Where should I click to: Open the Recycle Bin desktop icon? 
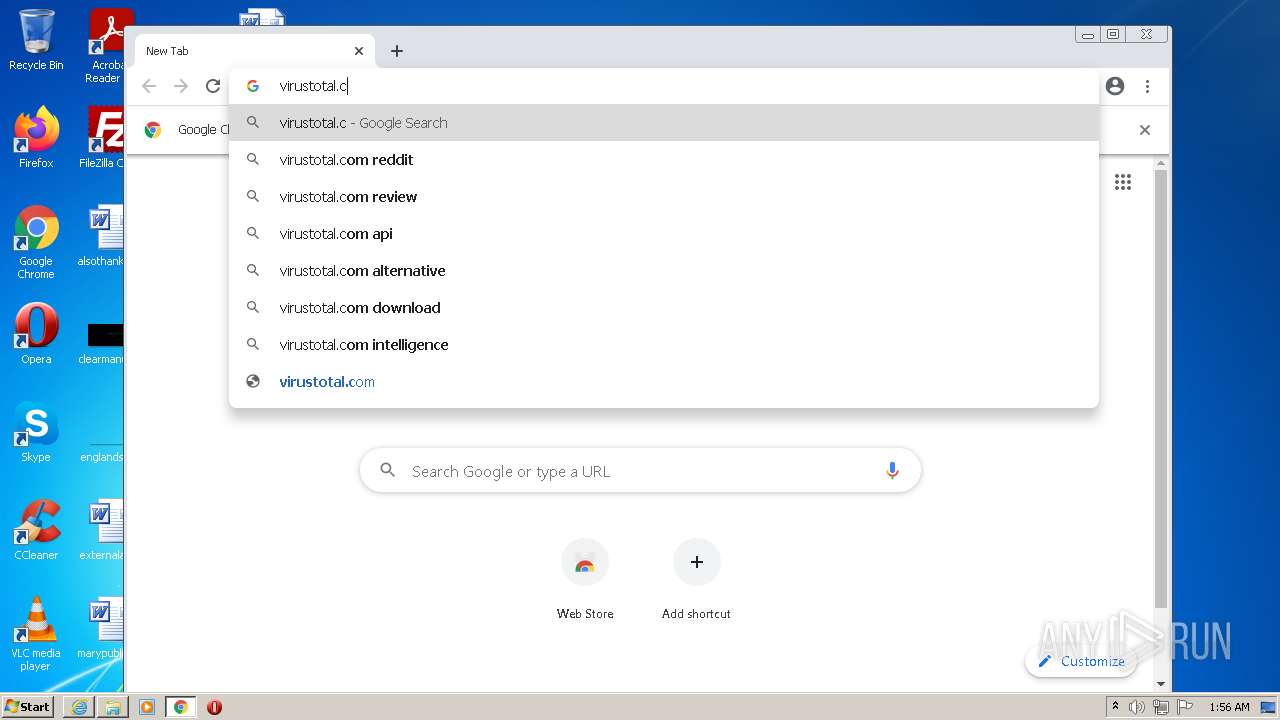click(x=36, y=41)
